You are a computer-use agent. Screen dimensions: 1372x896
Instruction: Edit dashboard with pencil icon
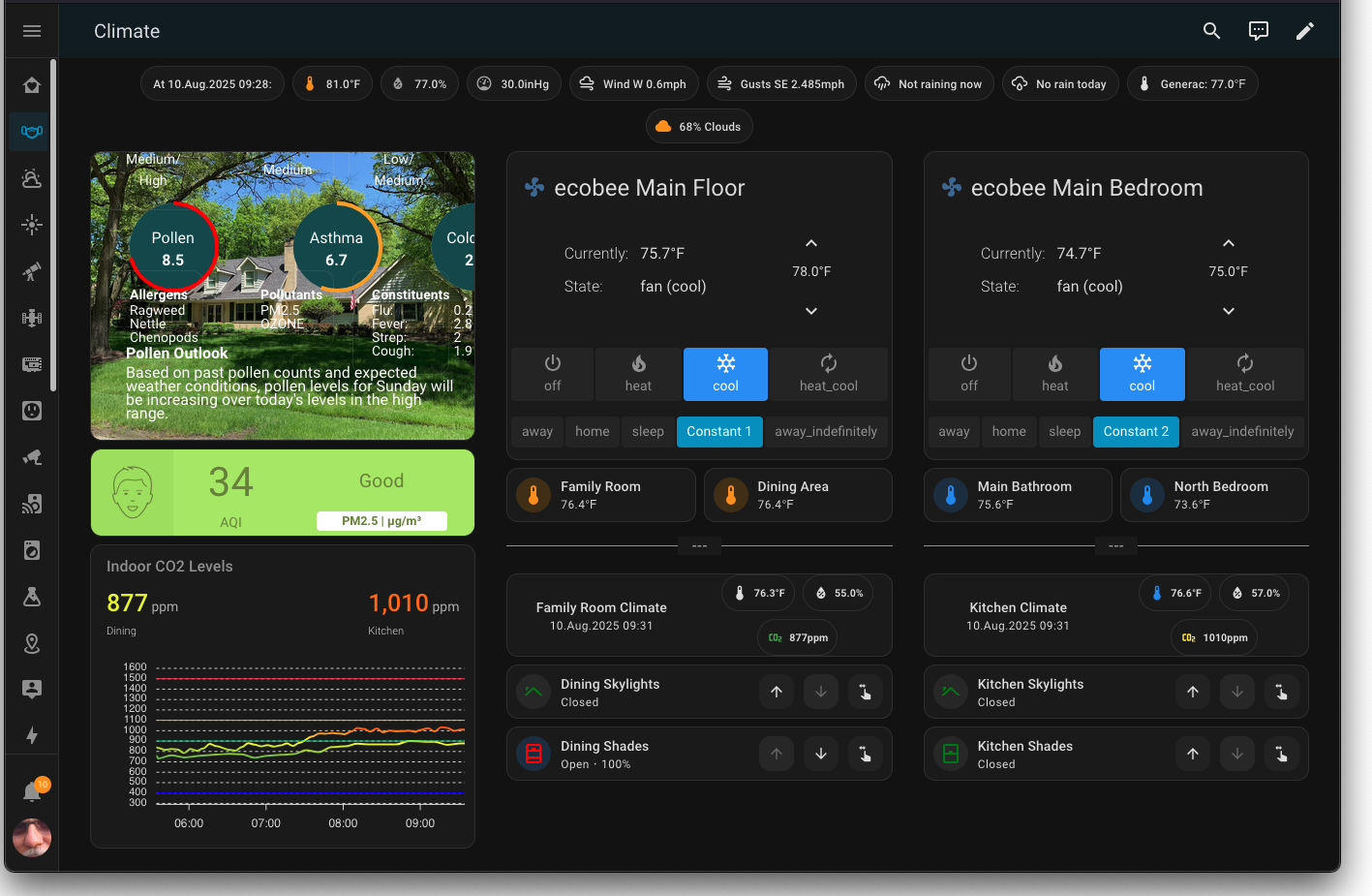point(1304,31)
